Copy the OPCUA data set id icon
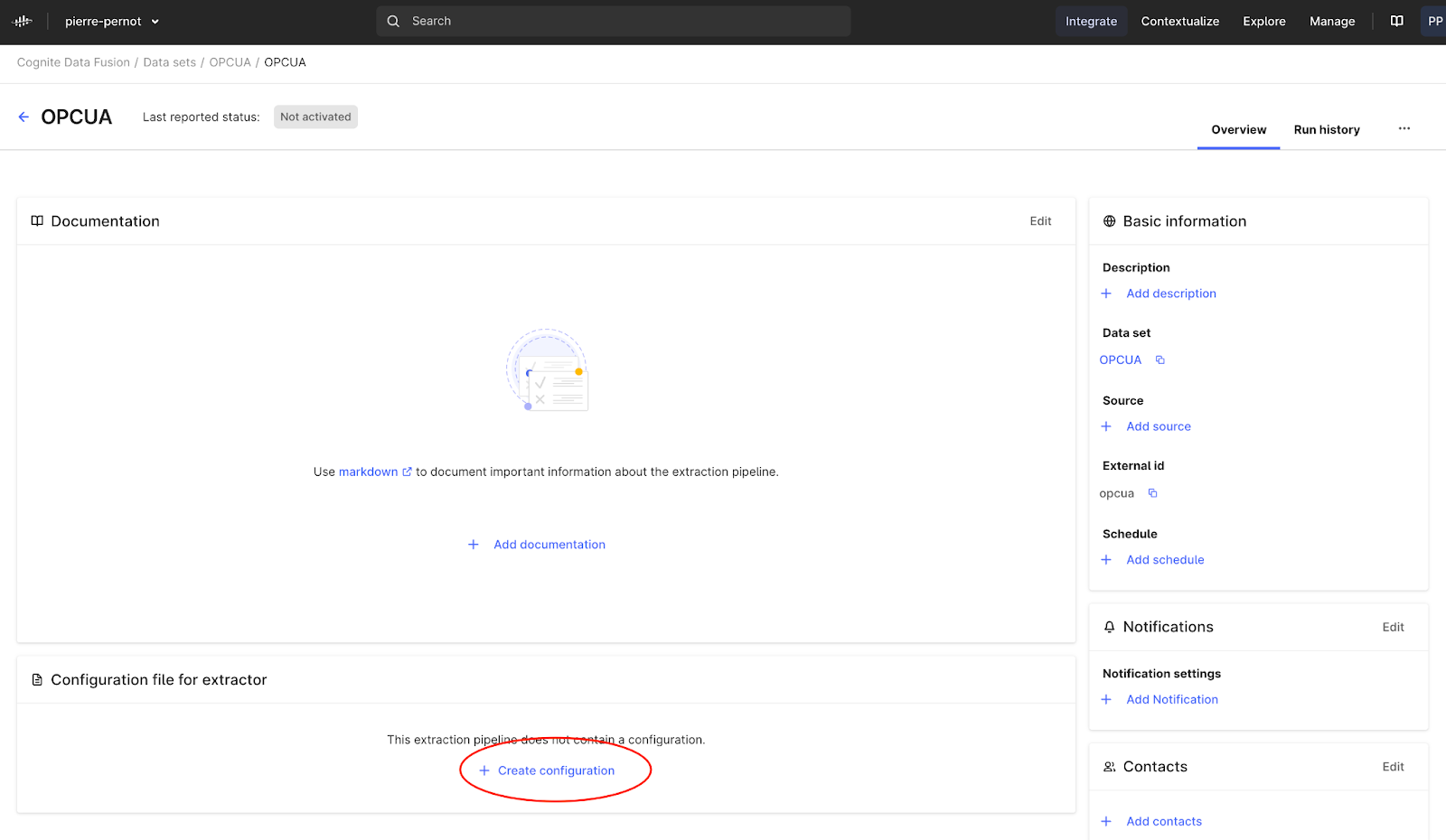Screen dimensions: 1446x840 point(1160,359)
